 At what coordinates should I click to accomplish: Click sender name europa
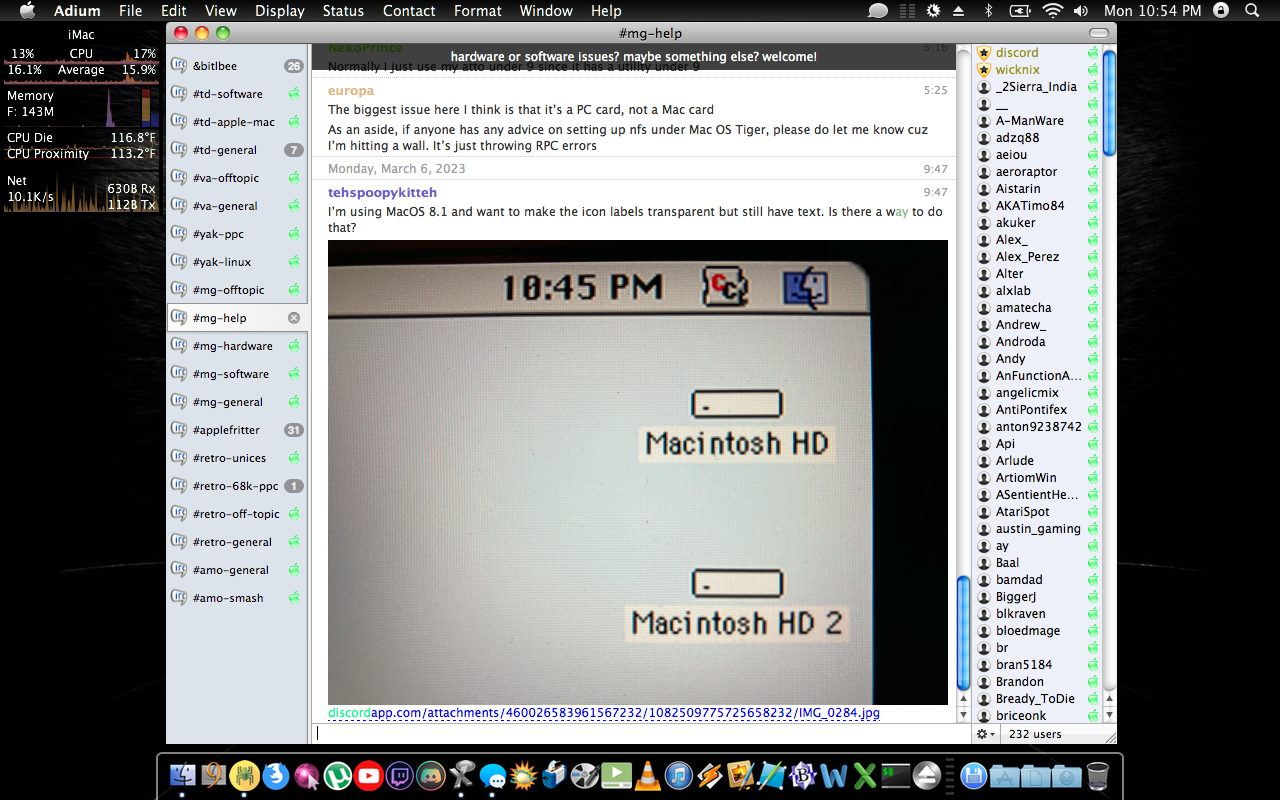coord(351,91)
